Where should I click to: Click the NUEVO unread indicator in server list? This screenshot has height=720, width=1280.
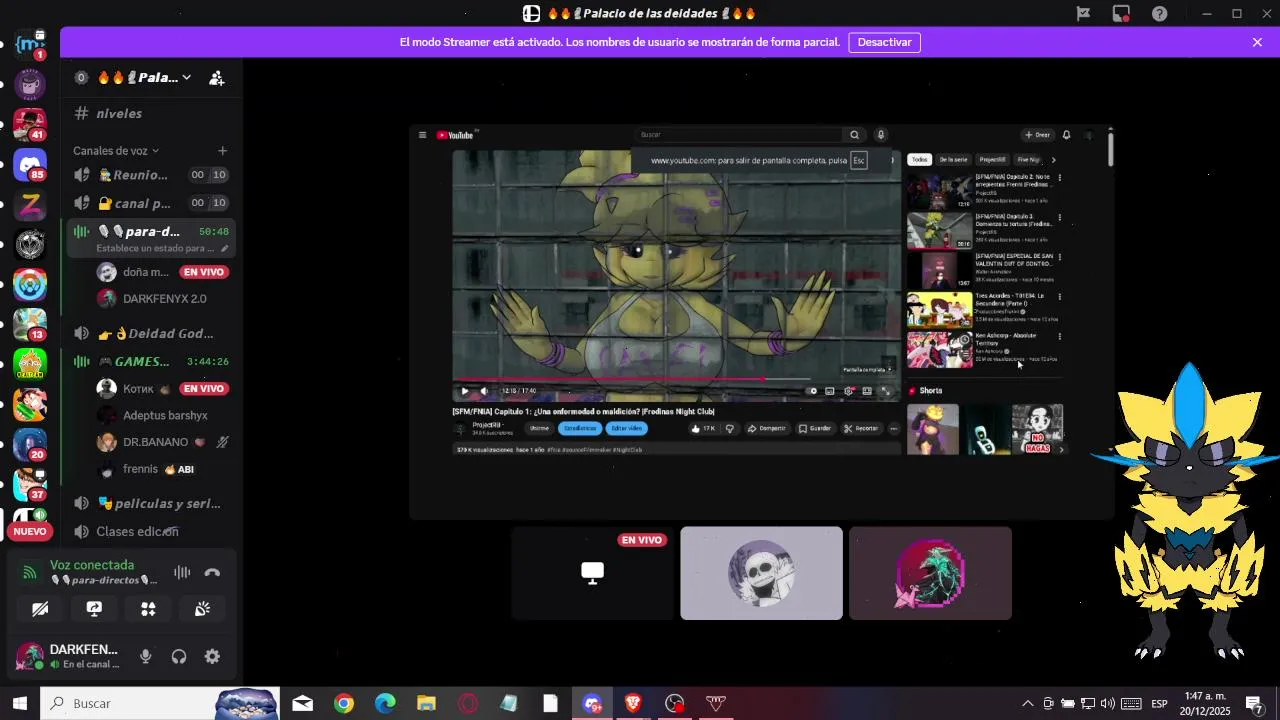click(x=30, y=531)
